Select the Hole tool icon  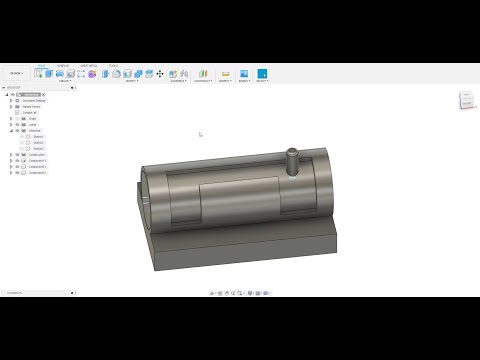(70, 74)
